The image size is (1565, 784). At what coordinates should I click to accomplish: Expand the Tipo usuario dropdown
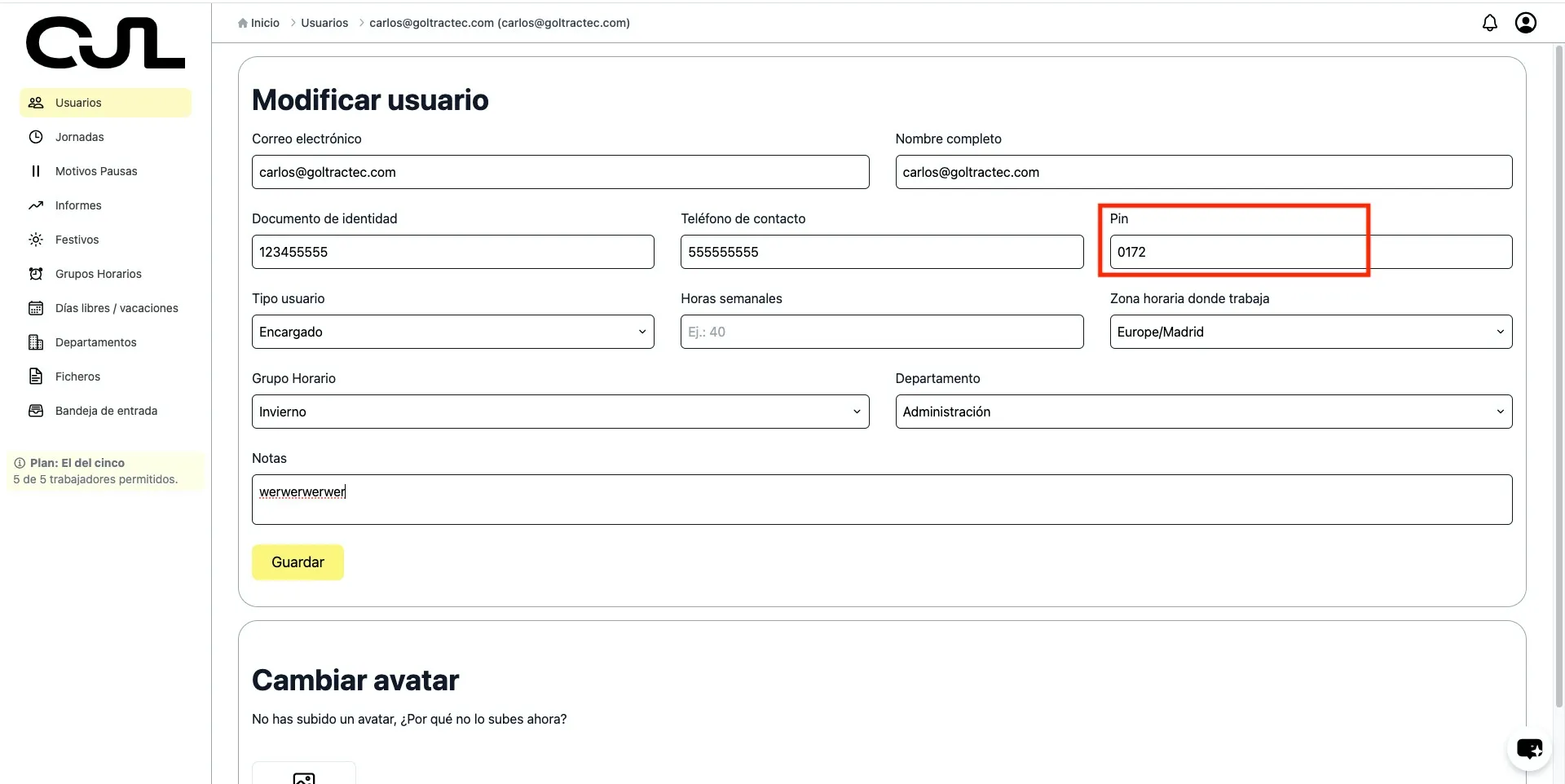tap(452, 332)
